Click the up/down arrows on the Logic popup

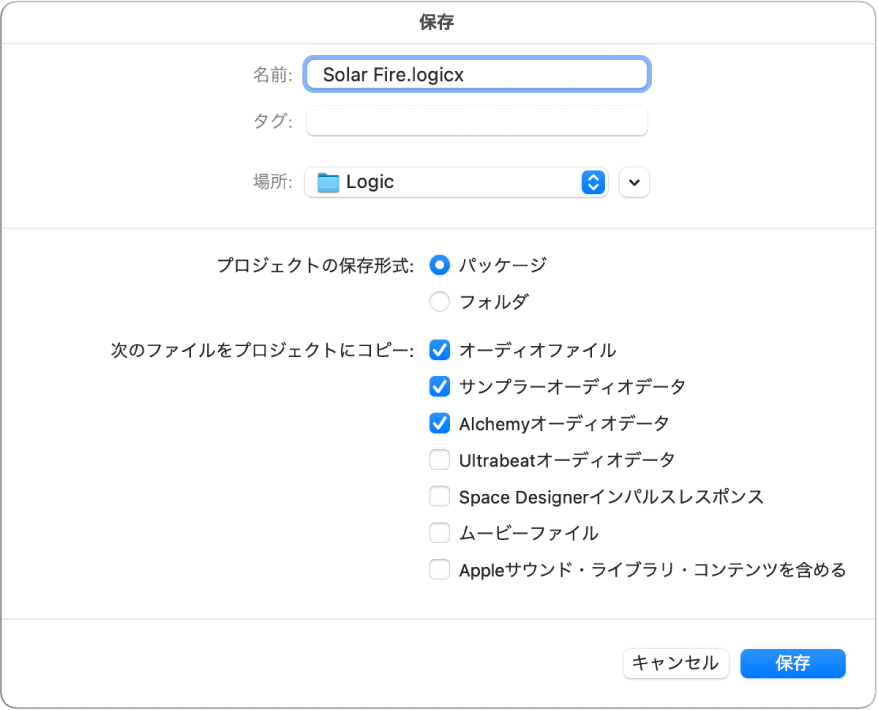coord(593,182)
